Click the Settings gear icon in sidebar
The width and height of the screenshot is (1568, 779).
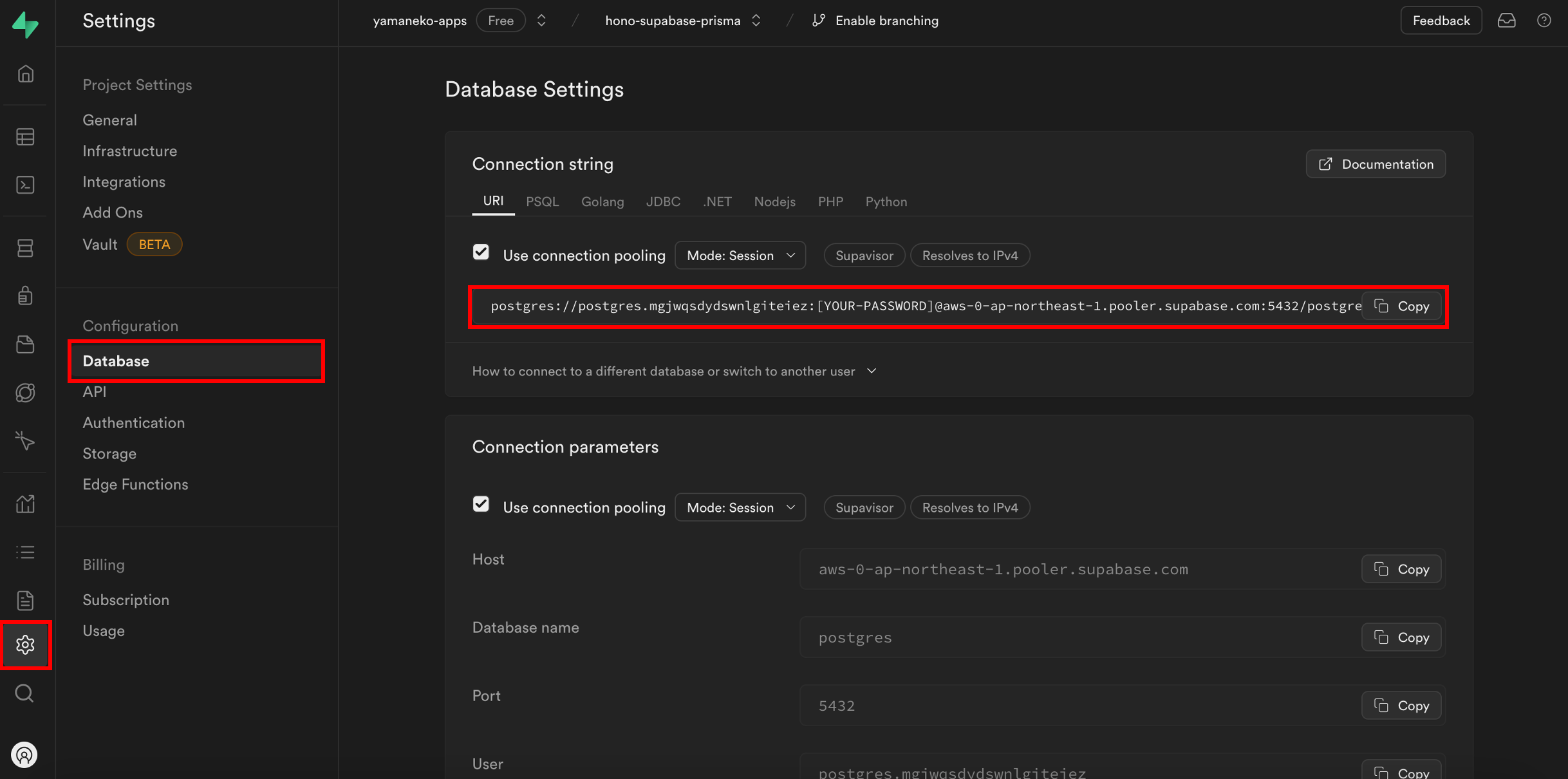[x=25, y=644]
